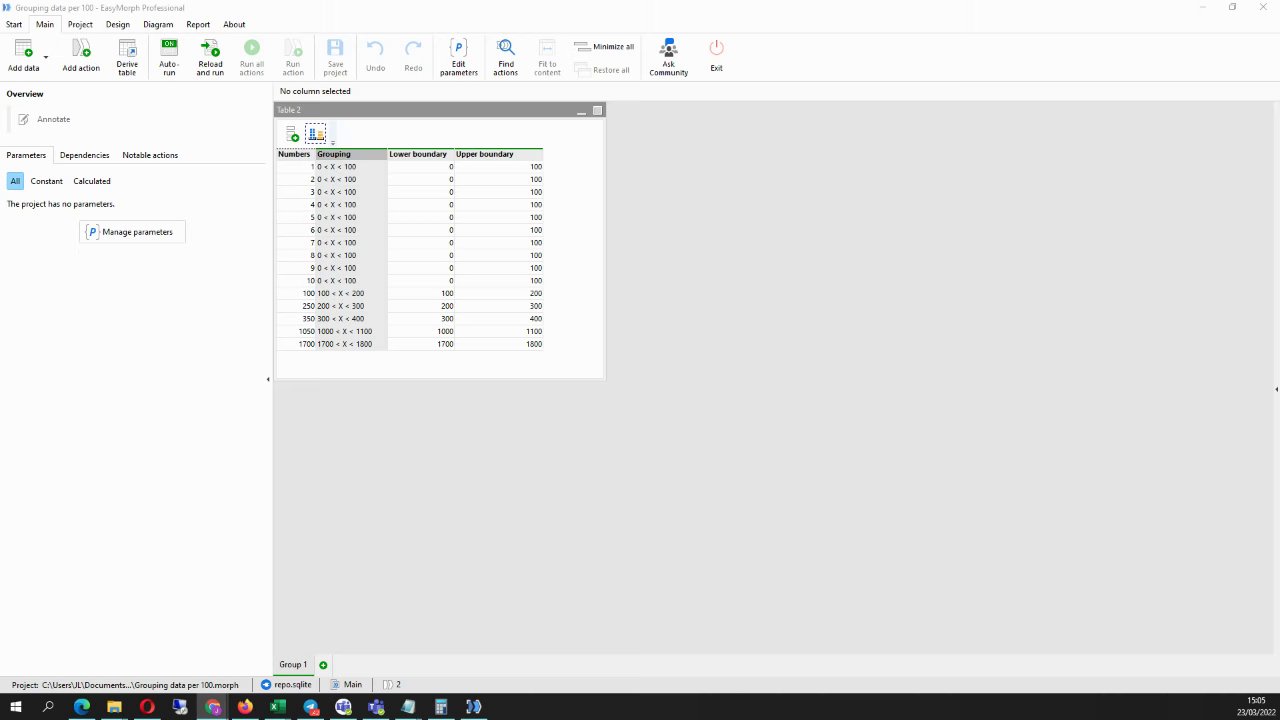The image size is (1280, 720).
Task: Minimize Table 2 window
Action: [x=581, y=110]
